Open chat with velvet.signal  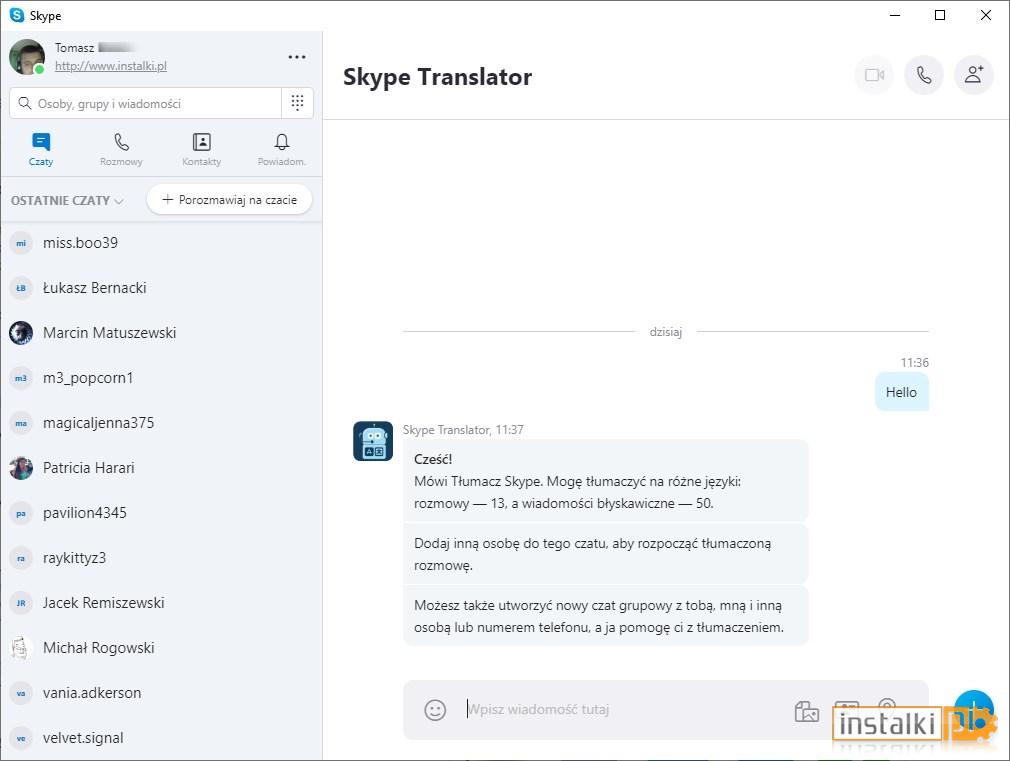pos(161,738)
